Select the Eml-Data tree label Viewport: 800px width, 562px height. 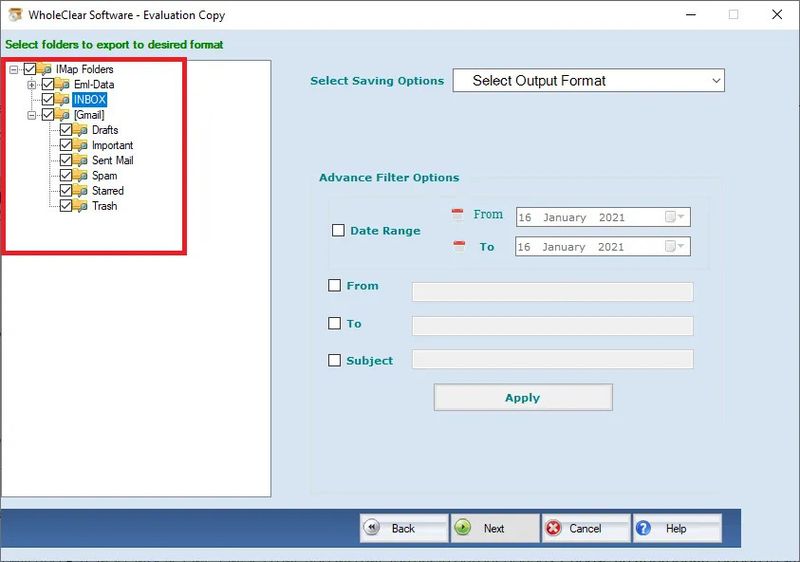click(x=94, y=84)
